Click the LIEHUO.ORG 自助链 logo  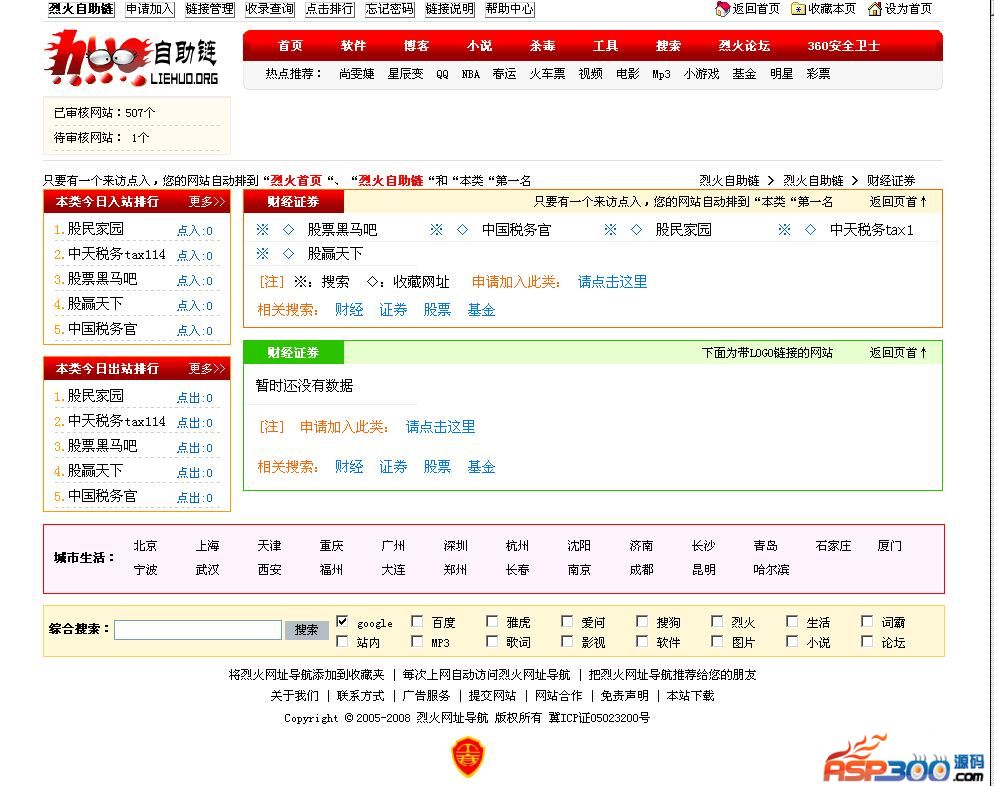(x=132, y=58)
